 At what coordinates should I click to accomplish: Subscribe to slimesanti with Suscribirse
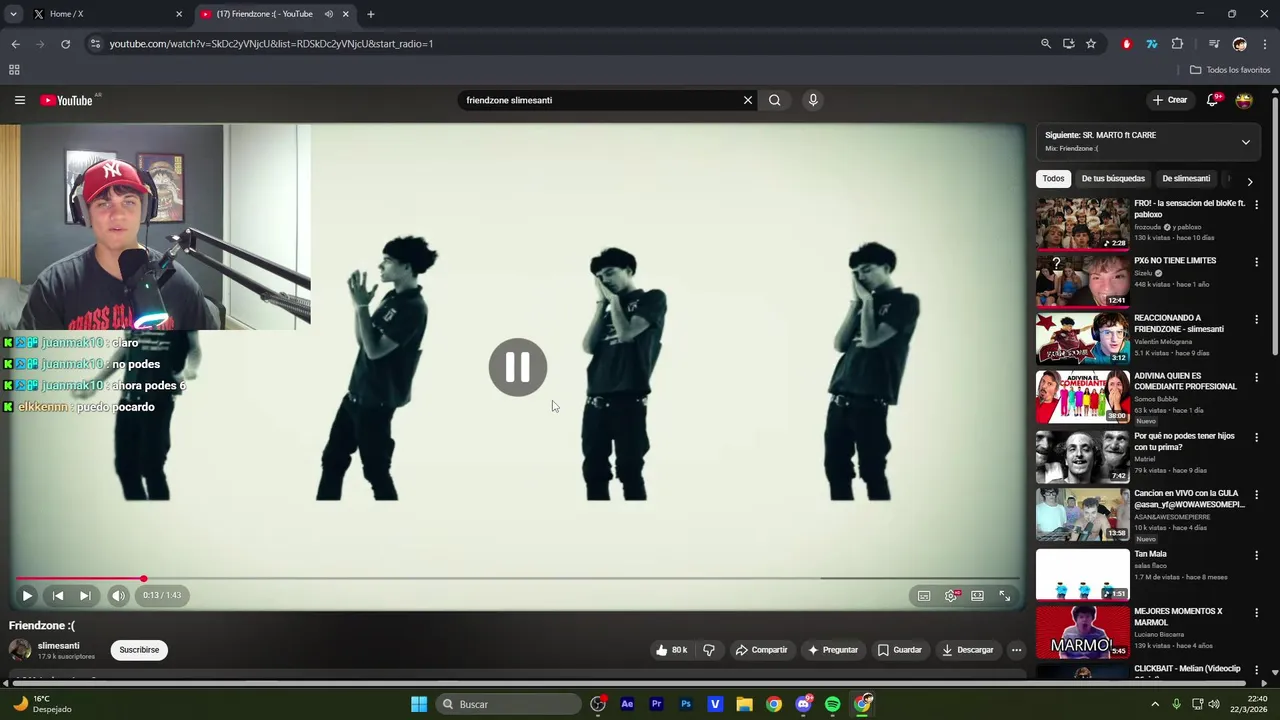(139, 650)
